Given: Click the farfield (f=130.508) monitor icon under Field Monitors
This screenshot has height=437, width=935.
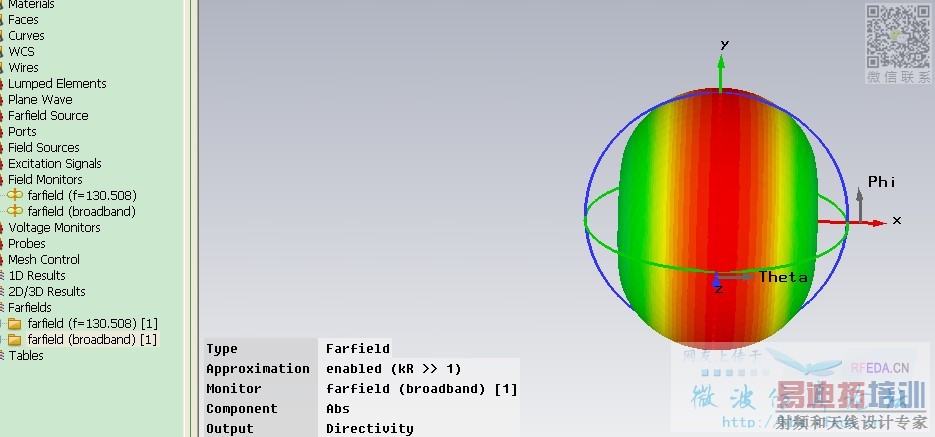Looking at the screenshot, I should 14,195.
